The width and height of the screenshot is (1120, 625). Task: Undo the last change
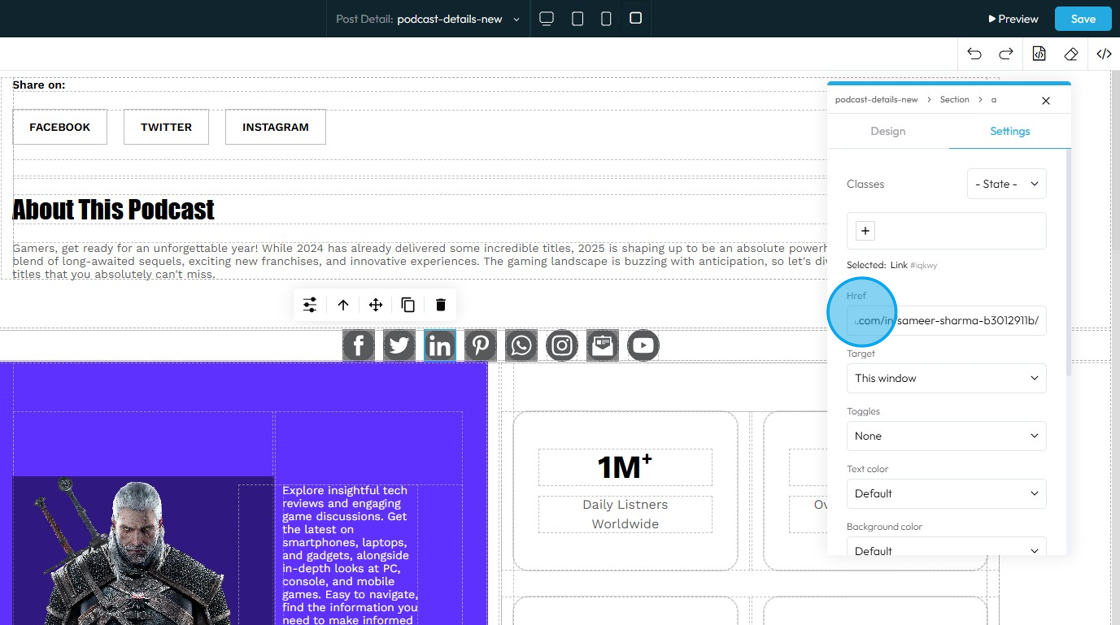click(974, 54)
